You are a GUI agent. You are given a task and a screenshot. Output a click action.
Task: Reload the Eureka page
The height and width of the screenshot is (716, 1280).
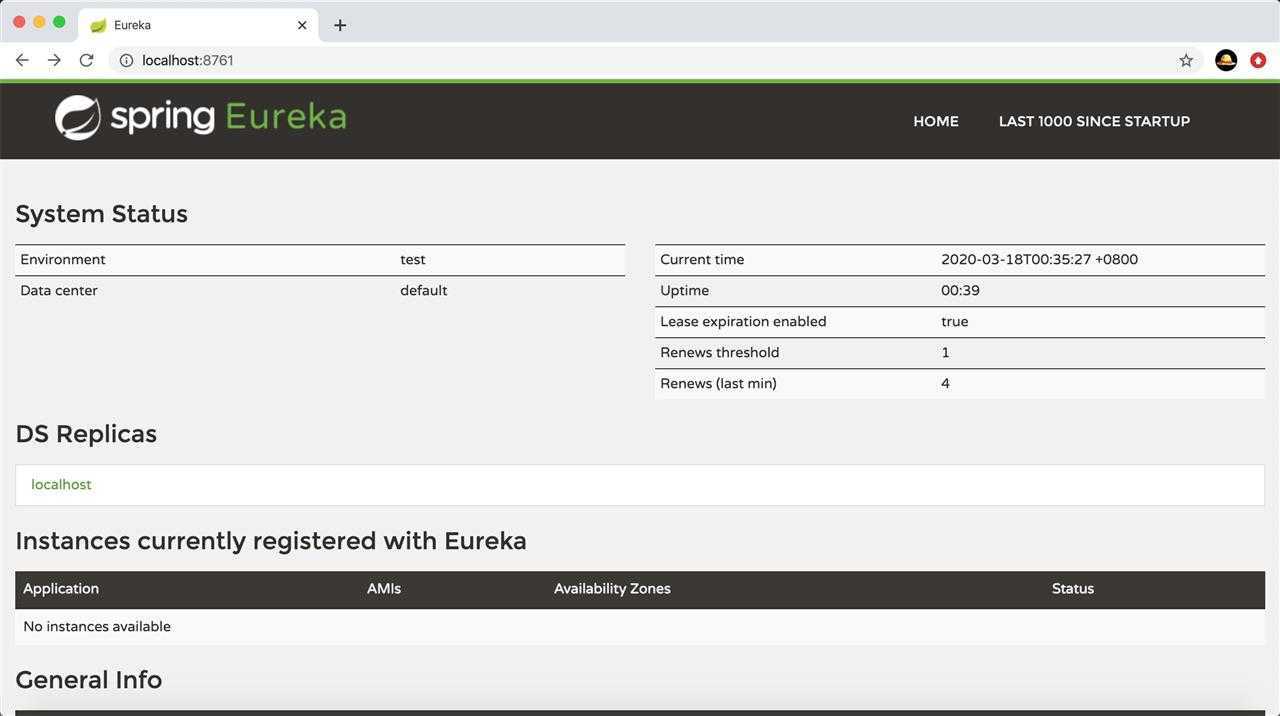(x=87, y=60)
